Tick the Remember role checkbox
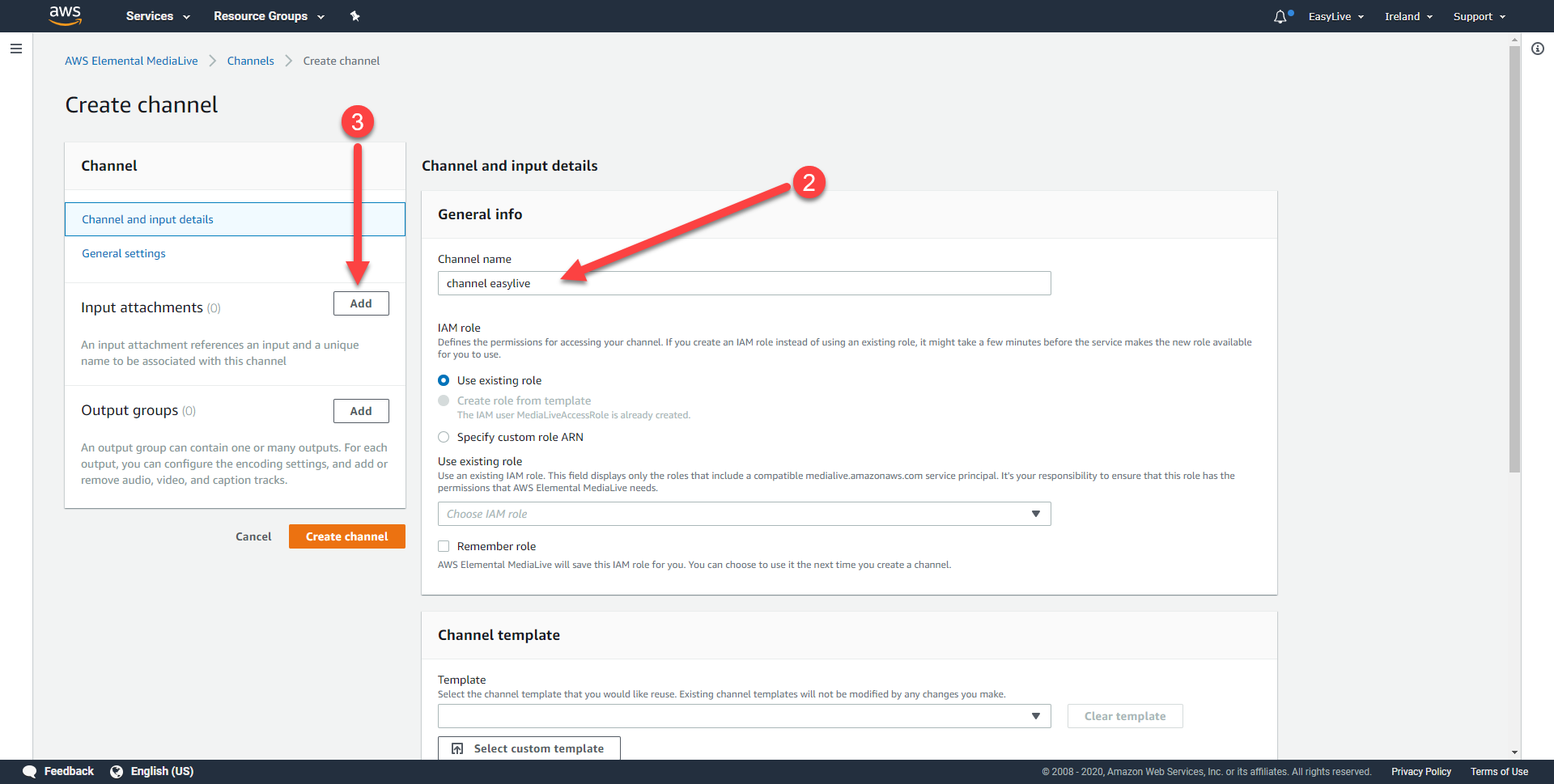The image size is (1554, 784). pos(444,546)
